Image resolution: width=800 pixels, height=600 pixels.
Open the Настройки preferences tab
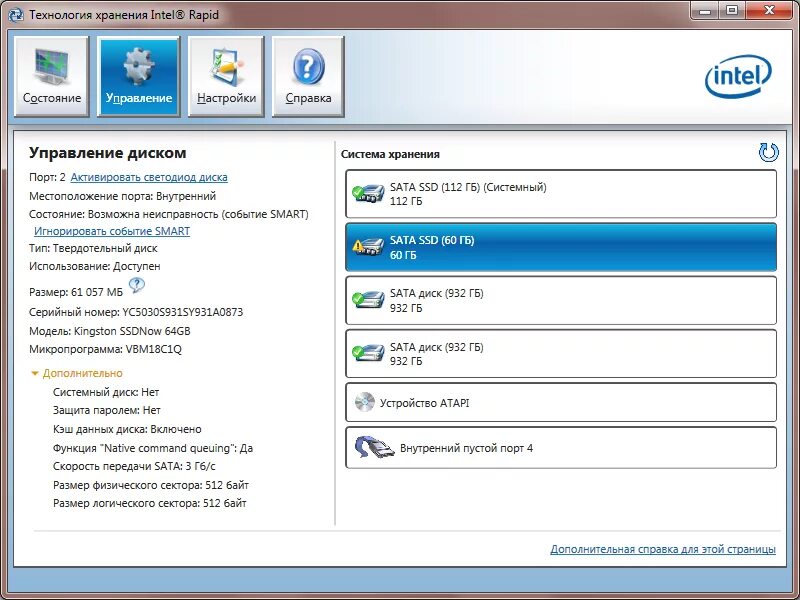[226, 77]
